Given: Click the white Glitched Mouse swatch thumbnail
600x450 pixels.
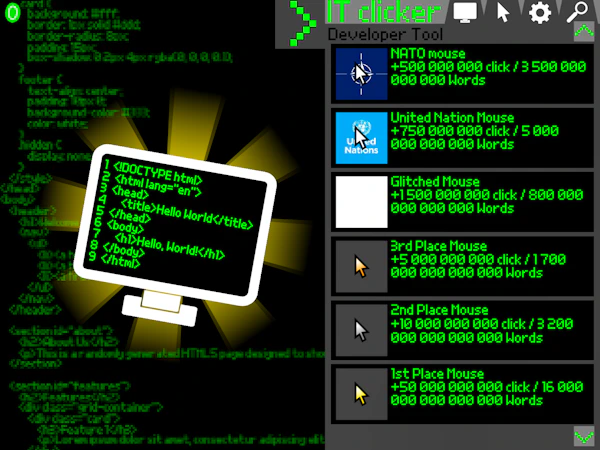Looking at the screenshot, I should [x=361, y=202].
